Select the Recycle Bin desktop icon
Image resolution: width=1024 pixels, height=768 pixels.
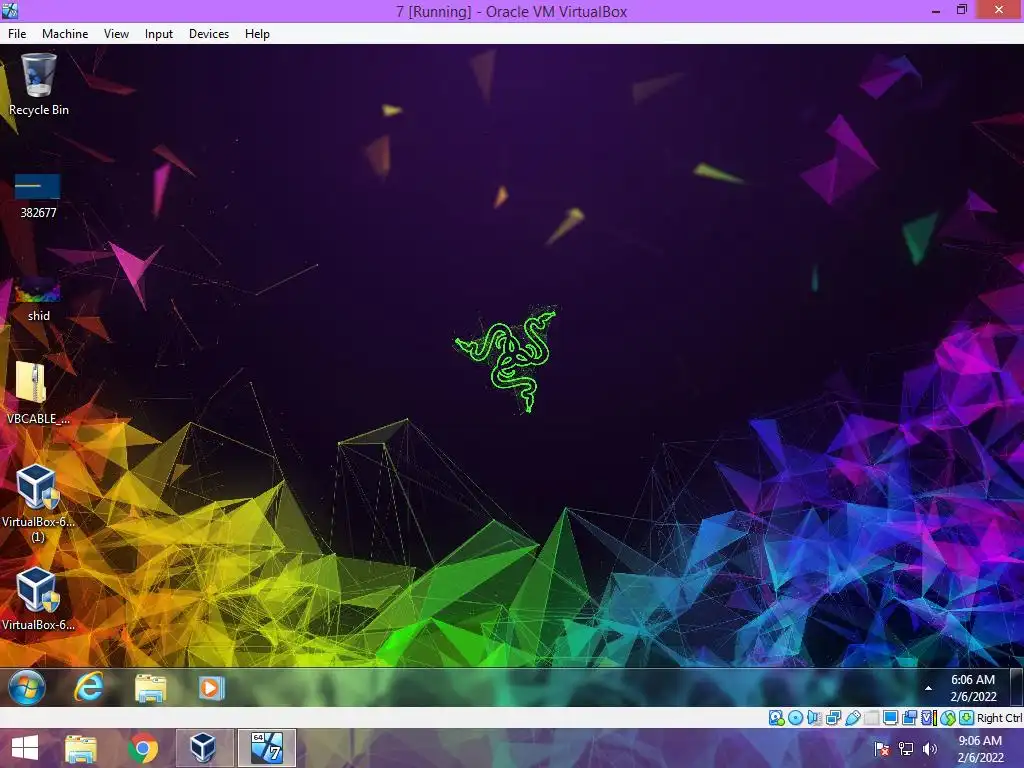tap(39, 85)
